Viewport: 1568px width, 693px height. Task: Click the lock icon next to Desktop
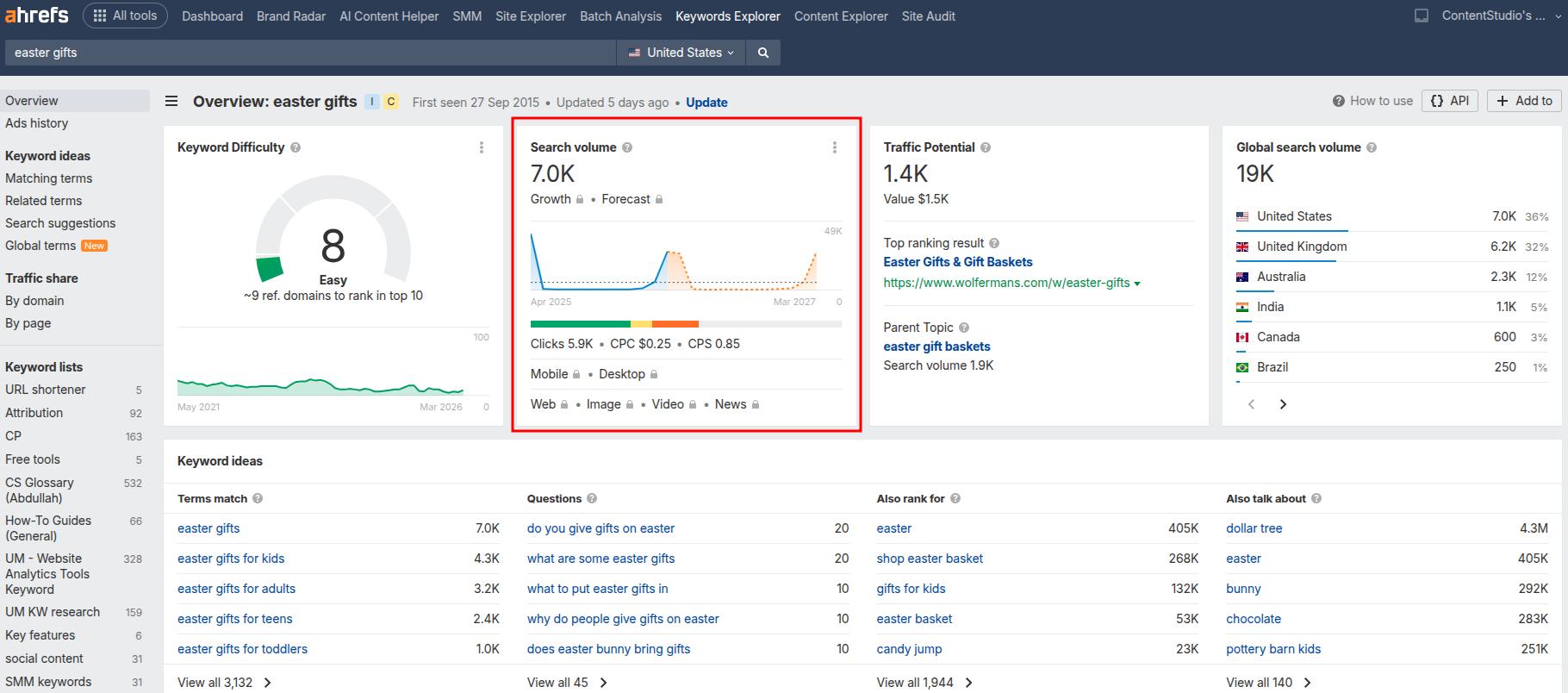654,374
